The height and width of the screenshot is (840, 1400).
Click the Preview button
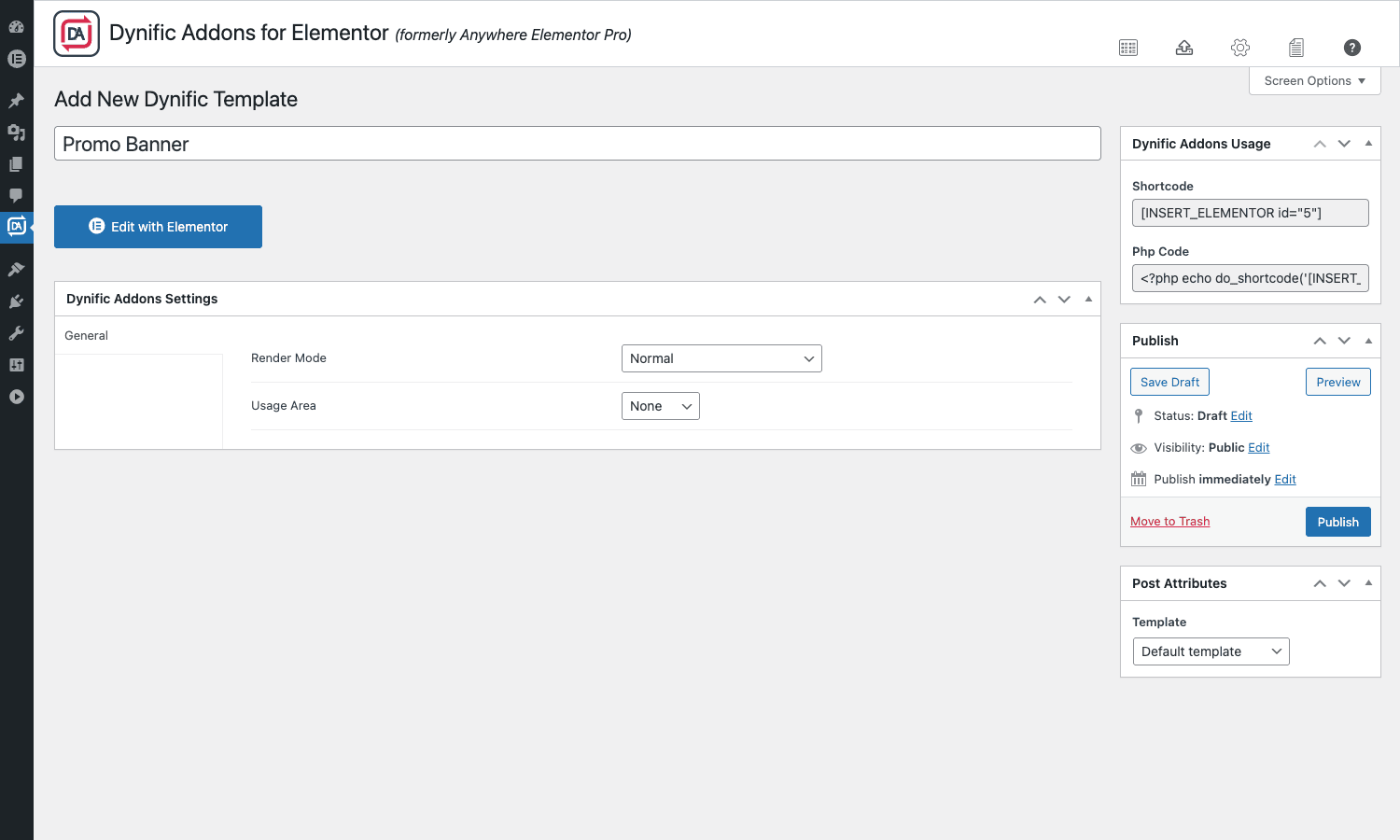[x=1338, y=382]
